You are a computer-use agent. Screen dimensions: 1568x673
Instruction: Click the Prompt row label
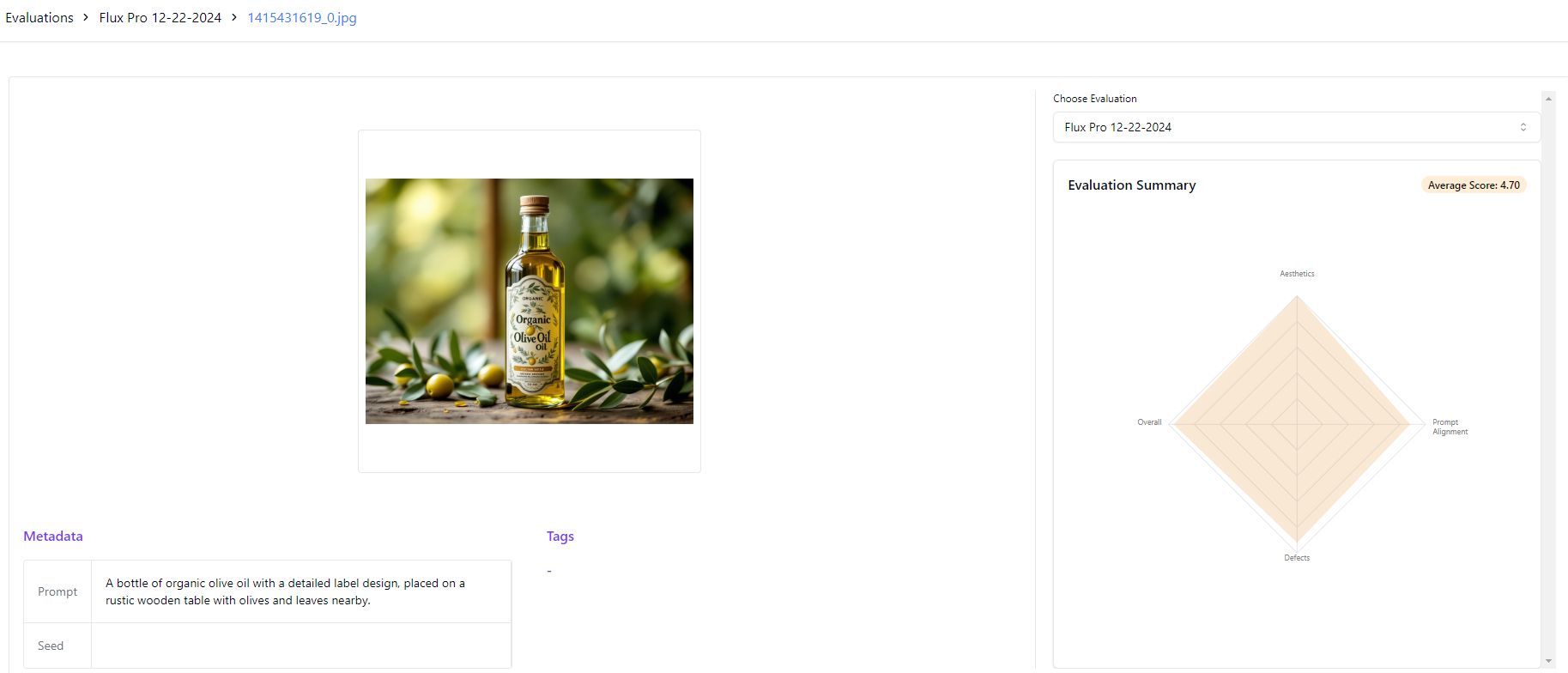(x=58, y=591)
